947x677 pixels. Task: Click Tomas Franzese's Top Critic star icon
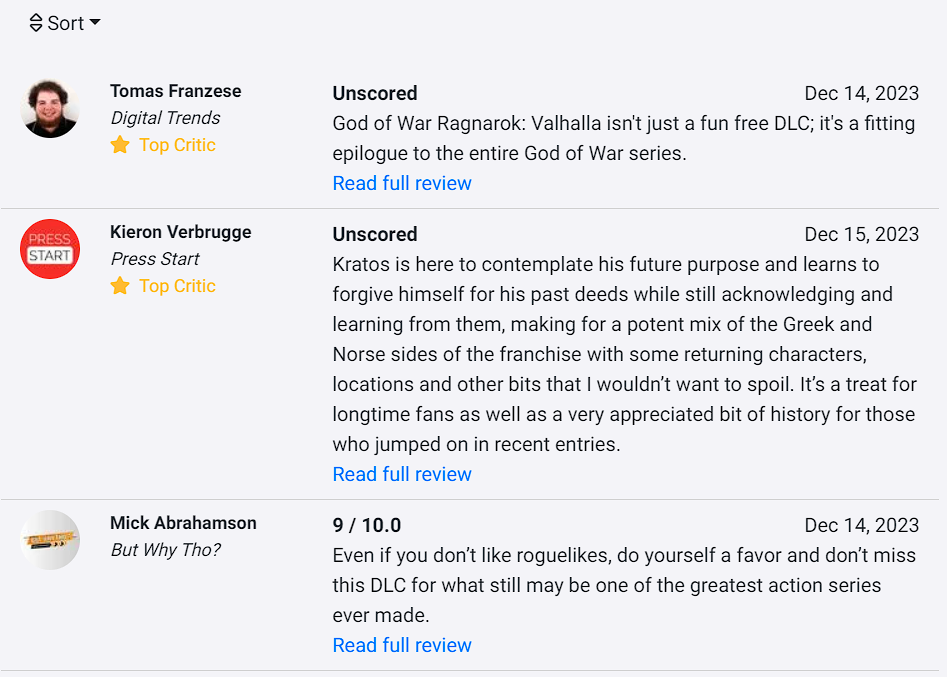[120, 145]
